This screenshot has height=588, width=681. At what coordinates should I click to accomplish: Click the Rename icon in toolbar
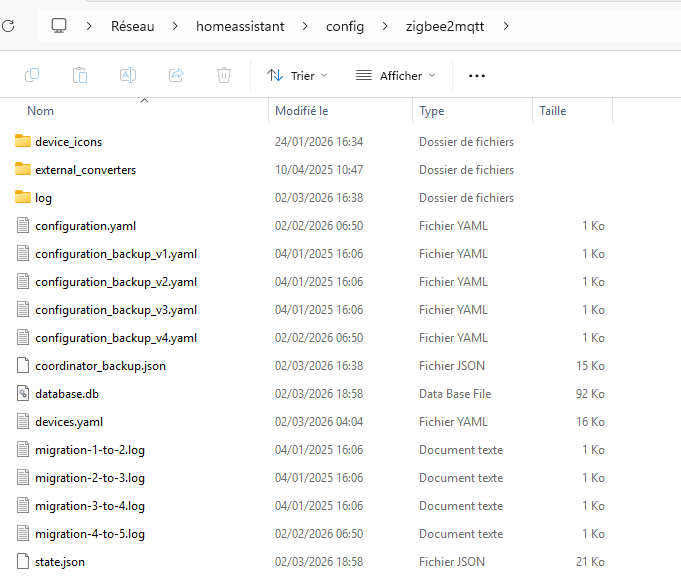128,75
